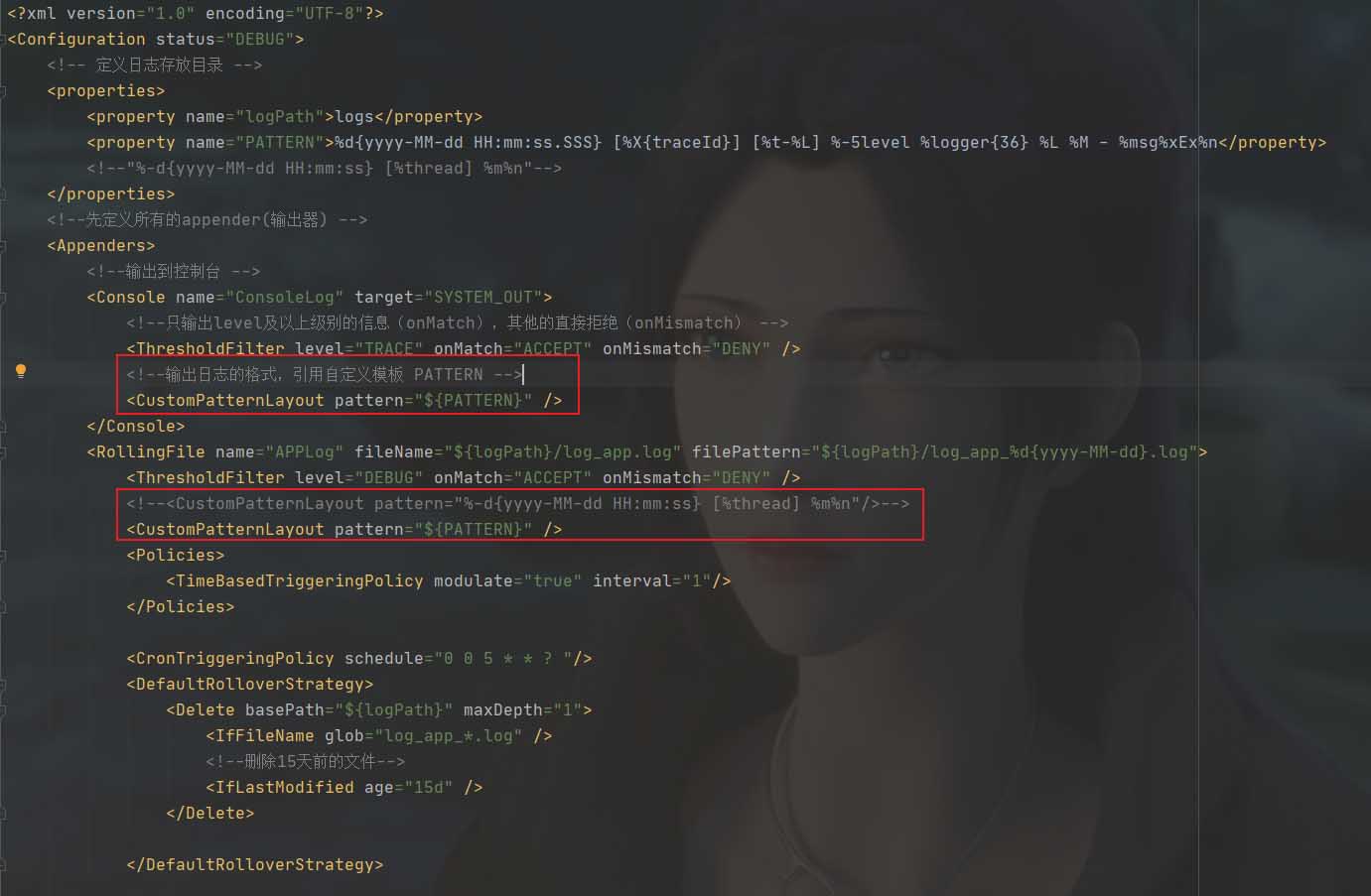Click the closing "</Delete>" tag
This screenshot has height=896, width=1371.
pos(210,813)
